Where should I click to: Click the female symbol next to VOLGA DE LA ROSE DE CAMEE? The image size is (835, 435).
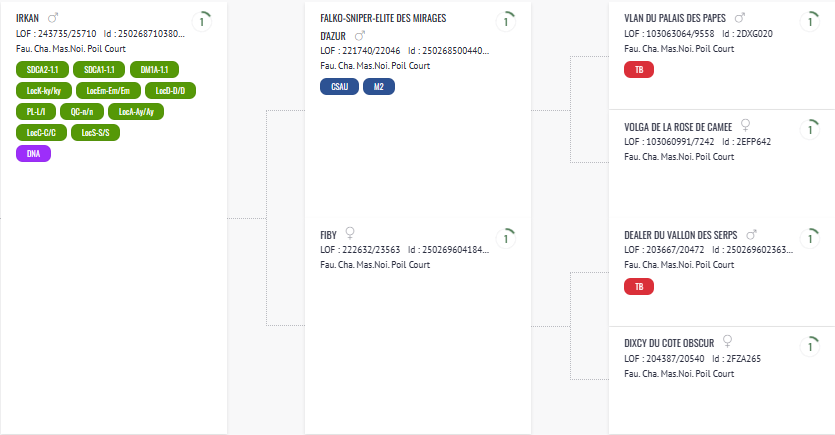pyautogui.click(x=746, y=125)
